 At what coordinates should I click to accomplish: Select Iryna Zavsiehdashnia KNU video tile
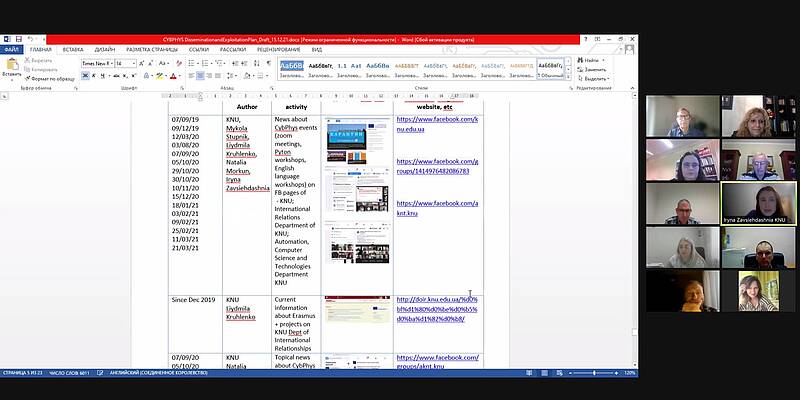click(758, 204)
